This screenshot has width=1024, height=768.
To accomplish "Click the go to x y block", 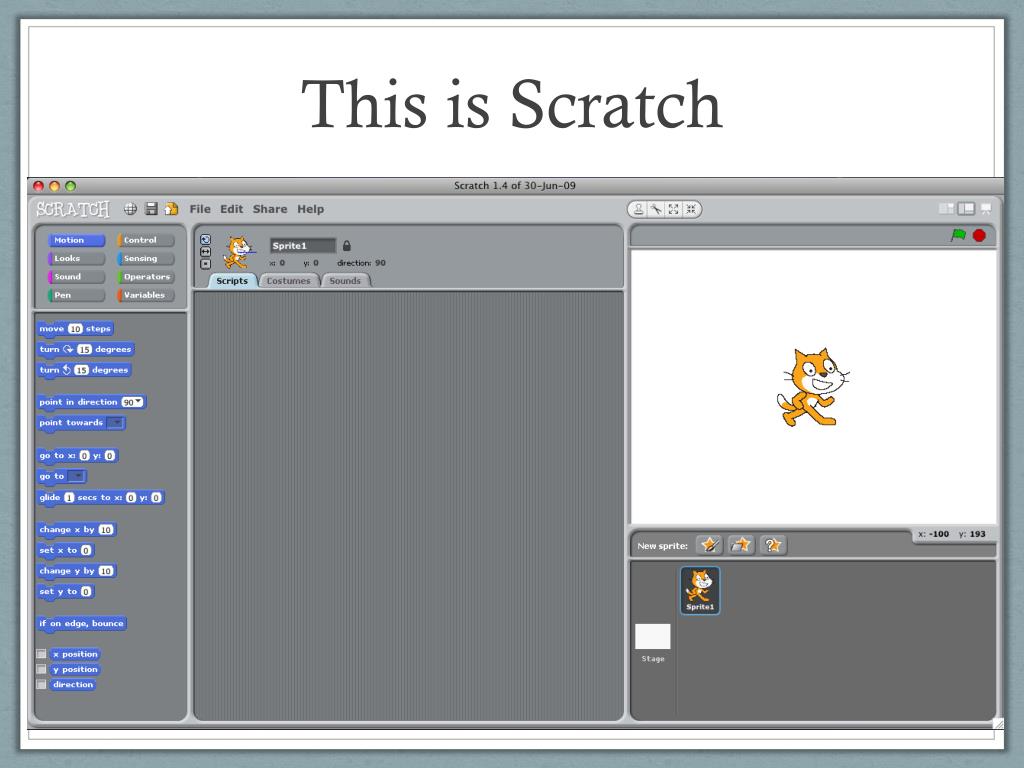I will 77,456.
